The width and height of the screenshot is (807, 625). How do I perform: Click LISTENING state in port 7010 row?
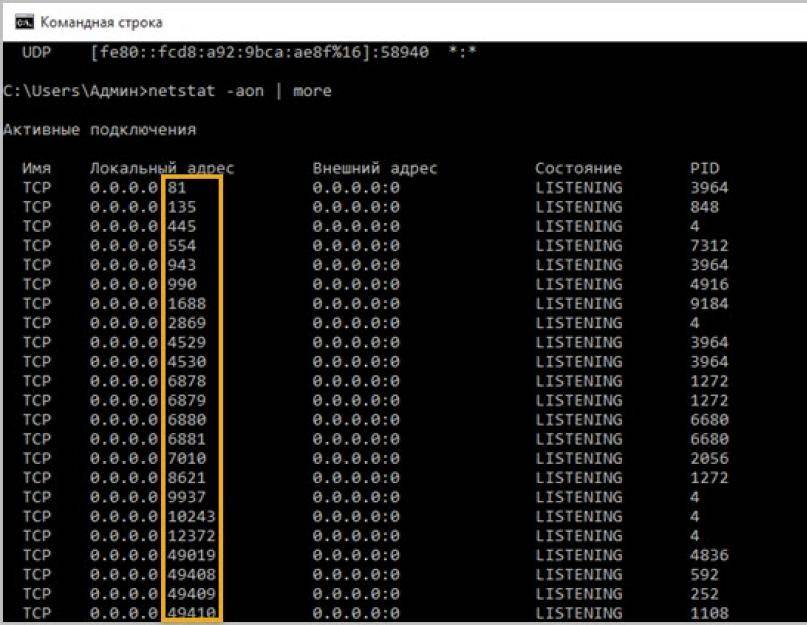(x=578, y=458)
